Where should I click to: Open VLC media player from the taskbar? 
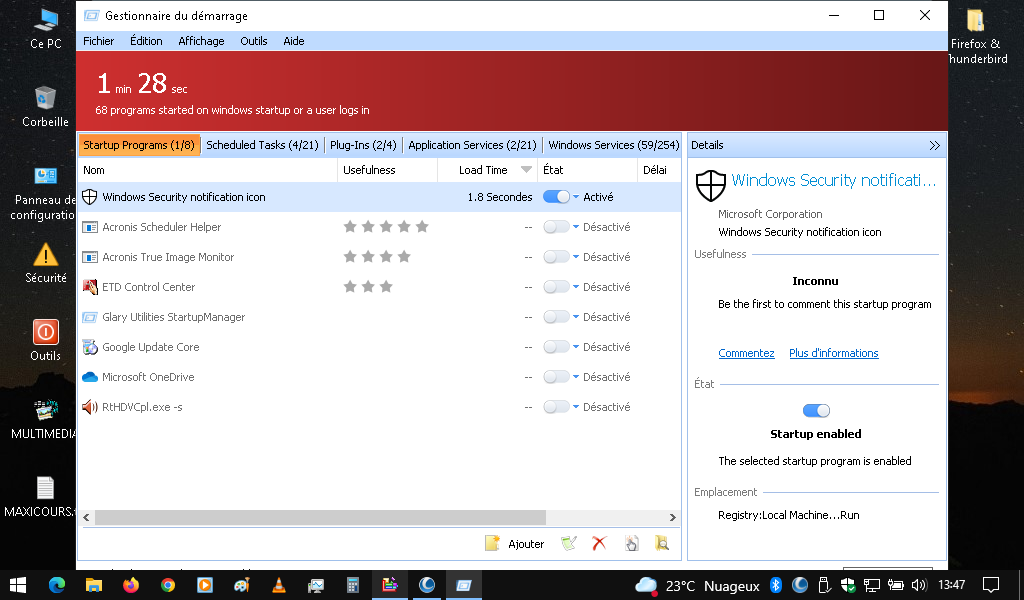[x=279, y=585]
